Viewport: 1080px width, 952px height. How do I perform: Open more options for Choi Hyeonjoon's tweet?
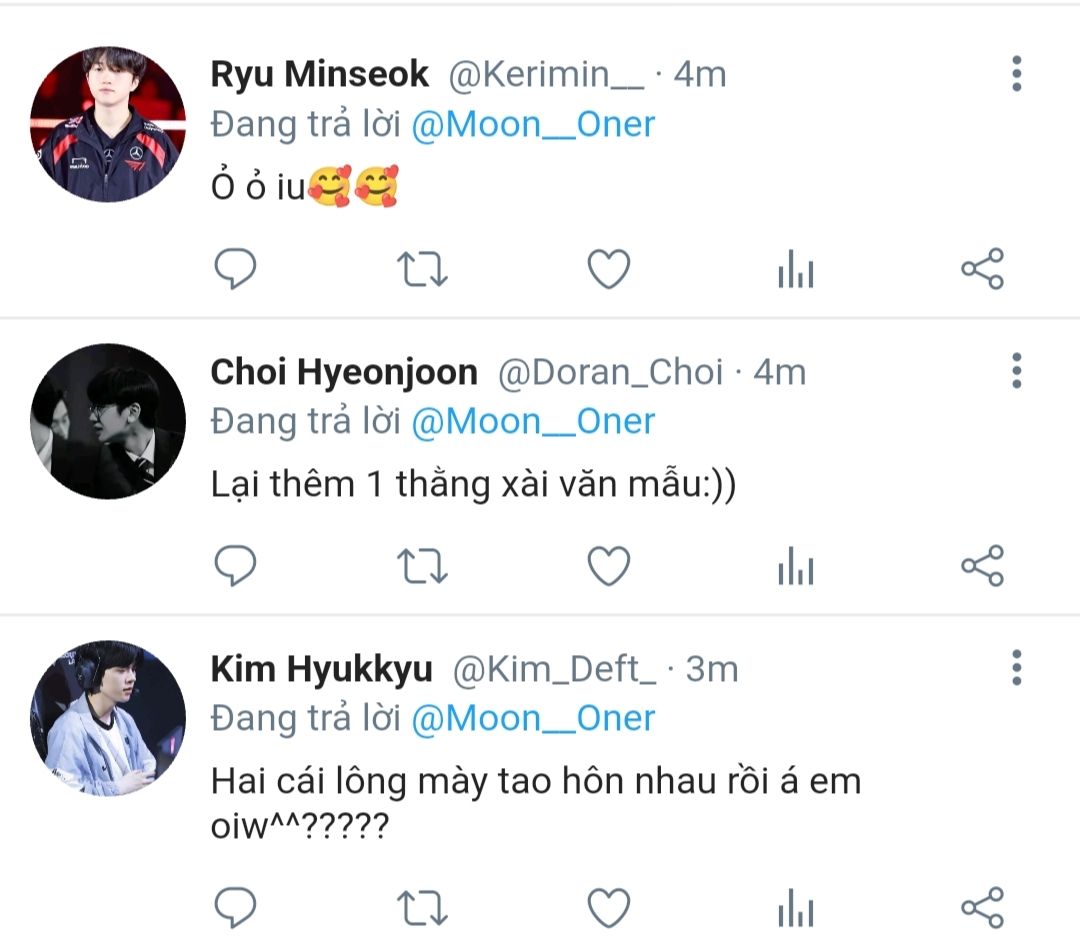click(x=1016, y=371)
